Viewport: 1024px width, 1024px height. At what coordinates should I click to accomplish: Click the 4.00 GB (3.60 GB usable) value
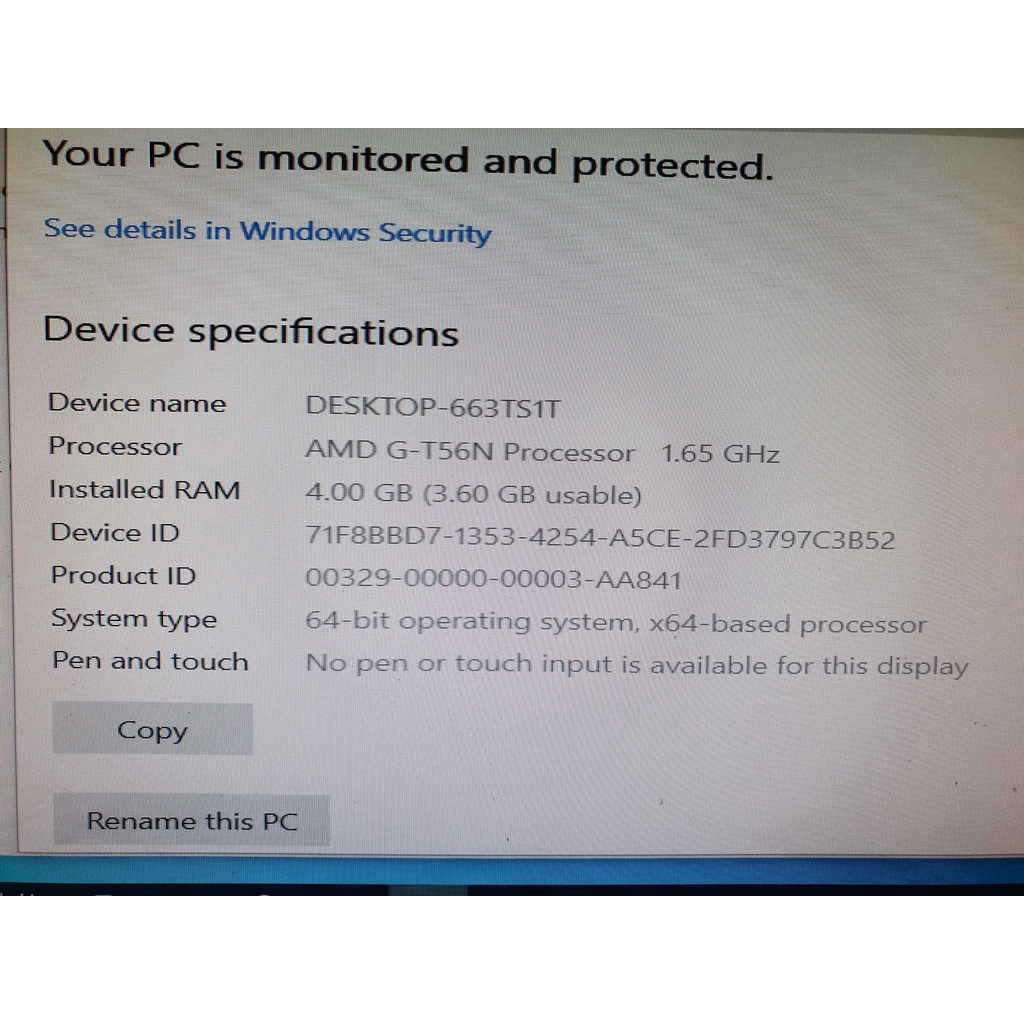coord(473,495)
